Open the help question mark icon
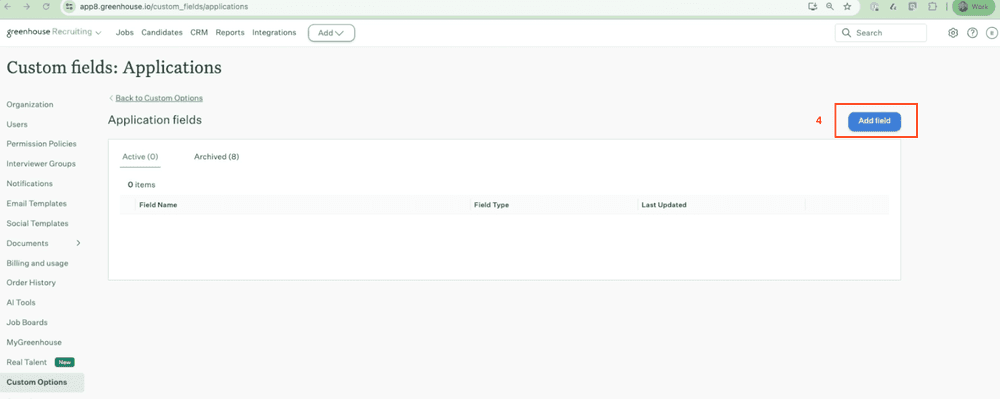The width and height of the screenshot is (1000, 399). [972, 33]
